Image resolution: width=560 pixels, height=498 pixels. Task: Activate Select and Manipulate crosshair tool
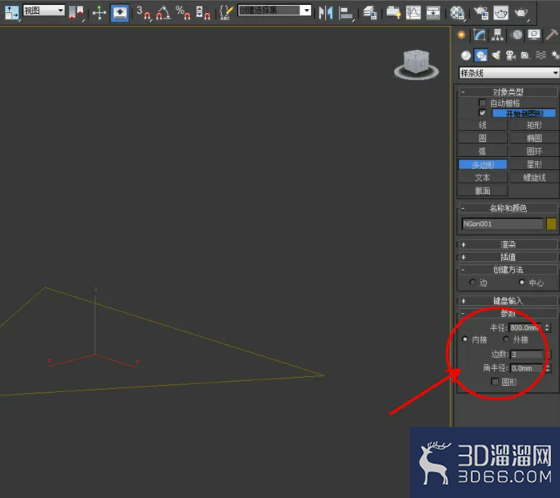click(99, 13)
